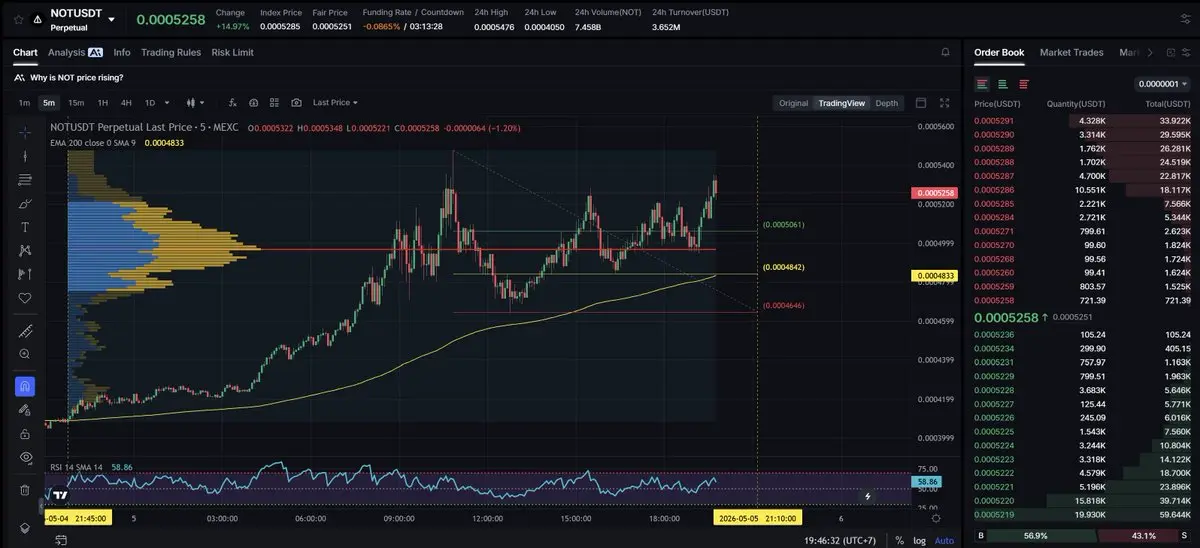Open the indicators (fx) menu
1200x548 pixels.
(x=232, y=102)
